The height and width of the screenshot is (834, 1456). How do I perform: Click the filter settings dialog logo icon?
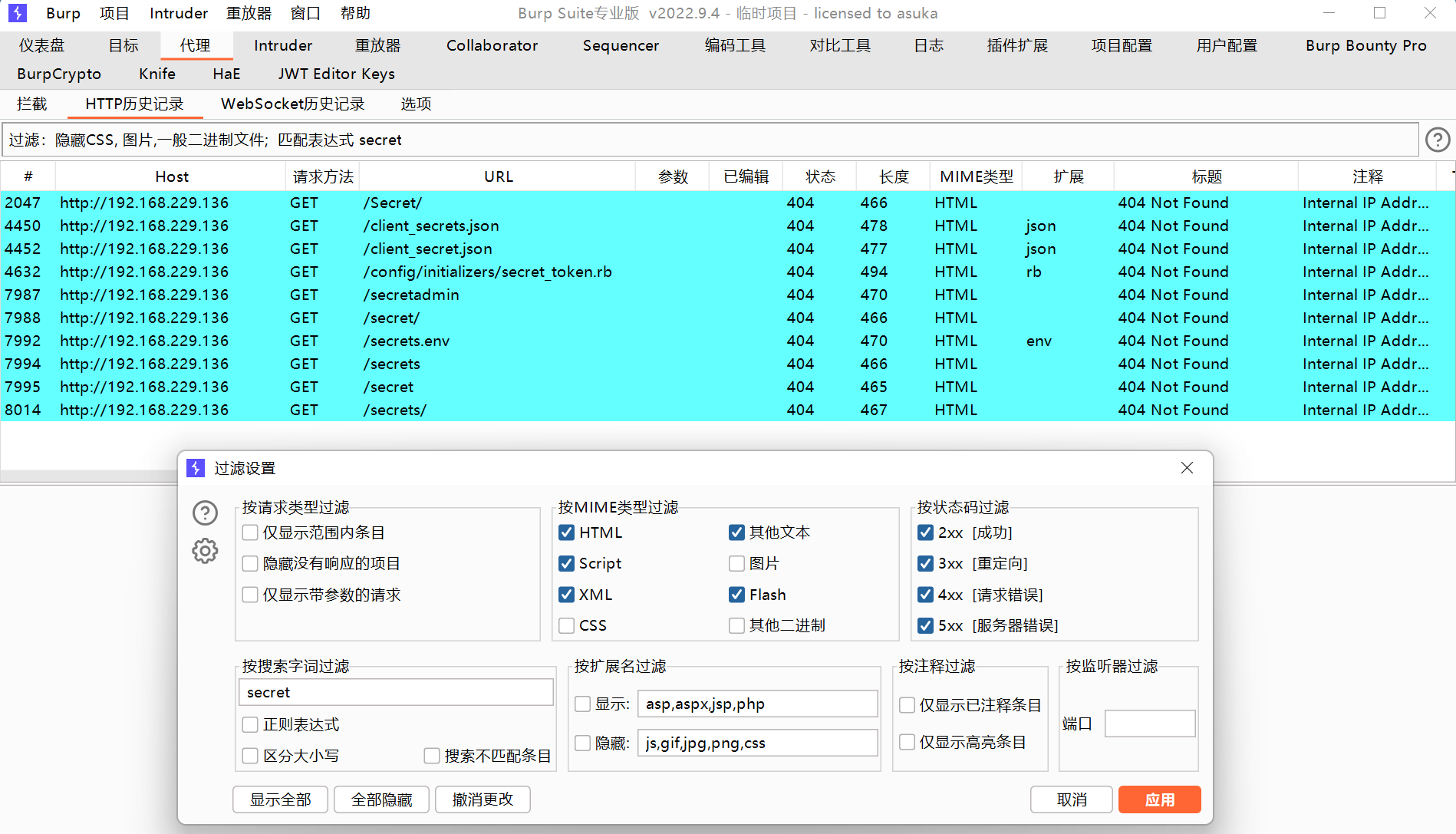[x=196, y=468]
